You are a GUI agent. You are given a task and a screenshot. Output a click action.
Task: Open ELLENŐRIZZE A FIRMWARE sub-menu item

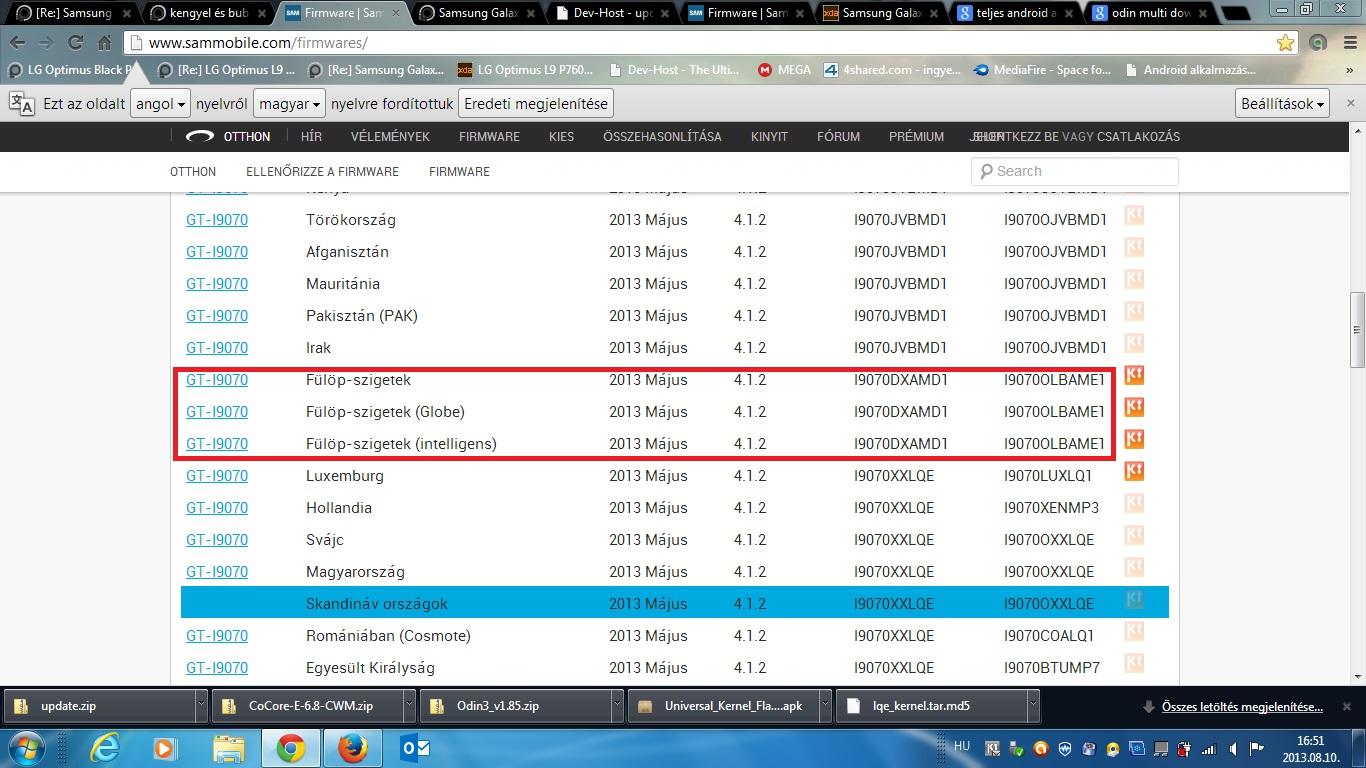pyautogui.click(x=322, y=172)
